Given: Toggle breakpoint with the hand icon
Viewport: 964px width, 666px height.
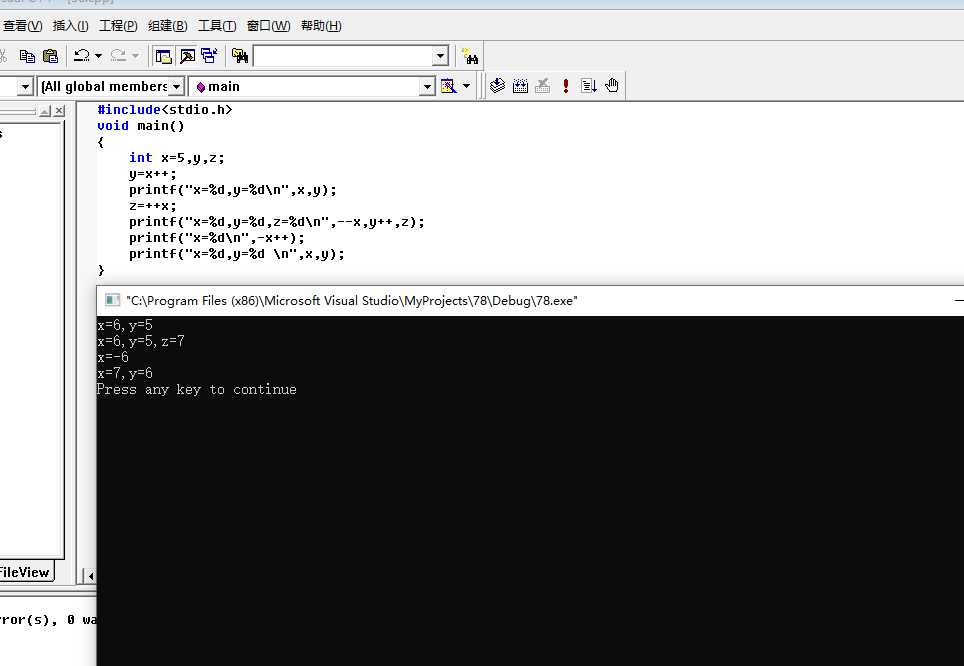Looking at the screenshot, I should coord(612,85).
